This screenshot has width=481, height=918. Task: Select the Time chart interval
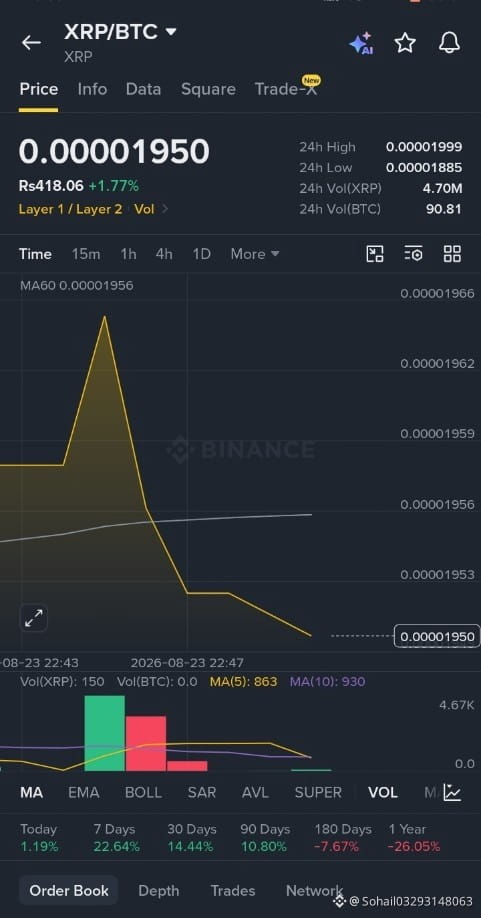click(35, 254)
